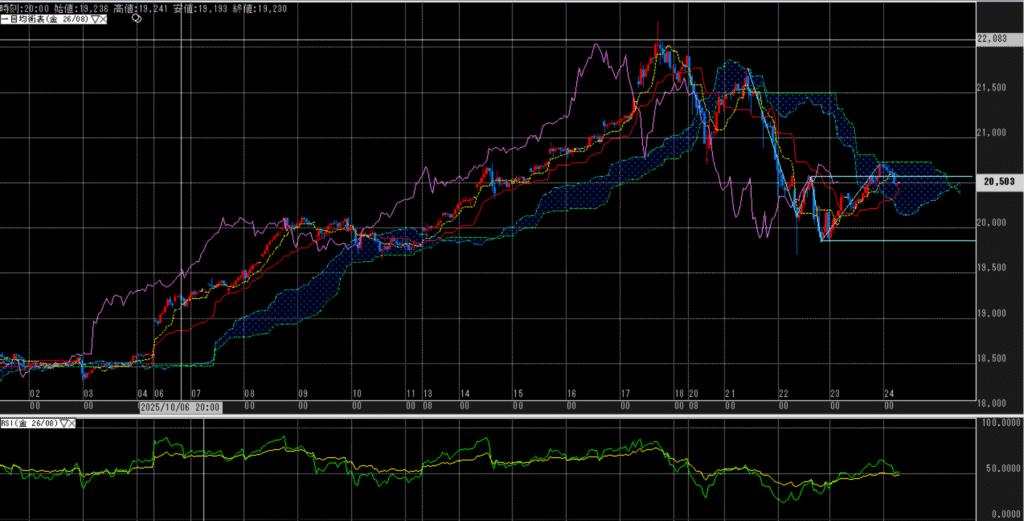Open the Ichimoku indicator dropdown triangle

pos(95,19)
